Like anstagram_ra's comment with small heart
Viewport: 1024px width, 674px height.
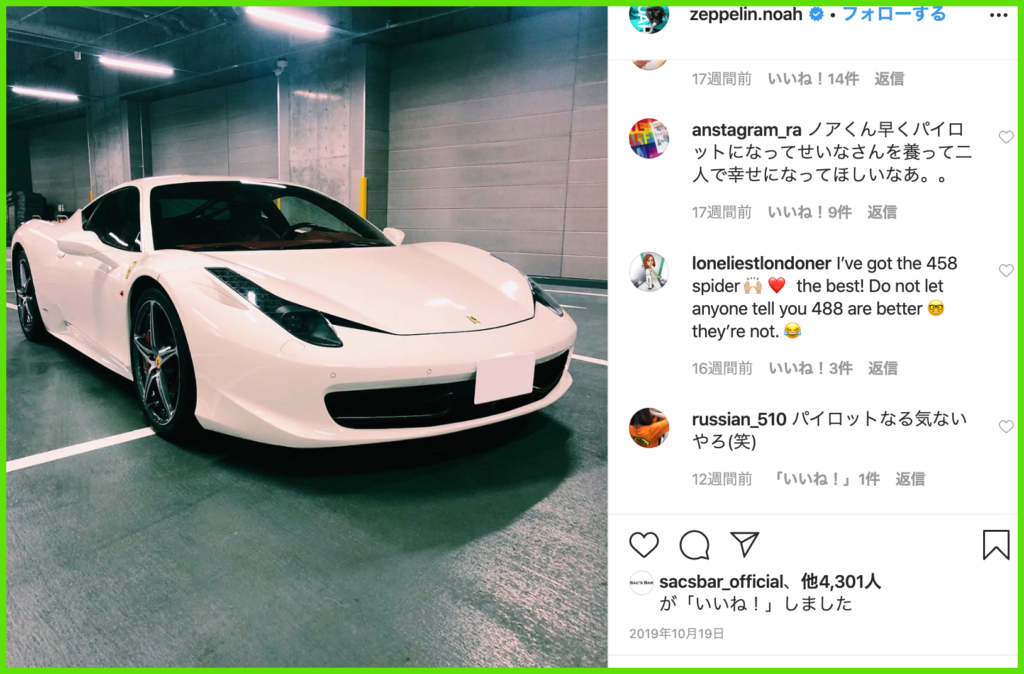pos(1006,137)
